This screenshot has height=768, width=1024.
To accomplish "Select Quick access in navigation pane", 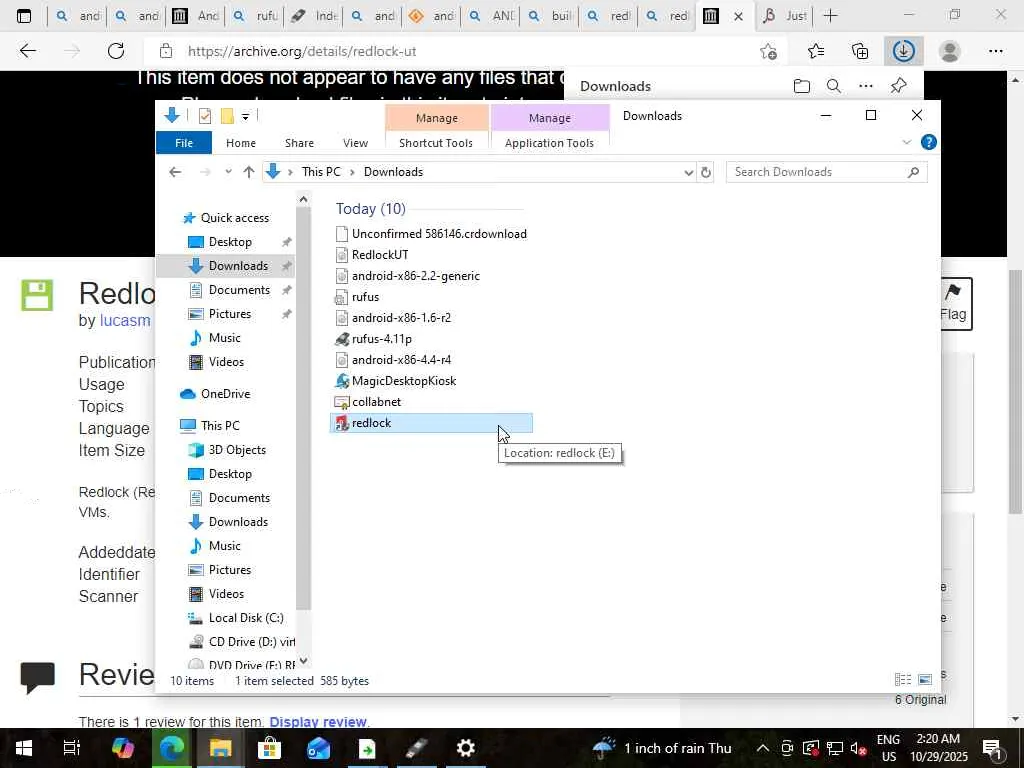I will click(234, 217).
